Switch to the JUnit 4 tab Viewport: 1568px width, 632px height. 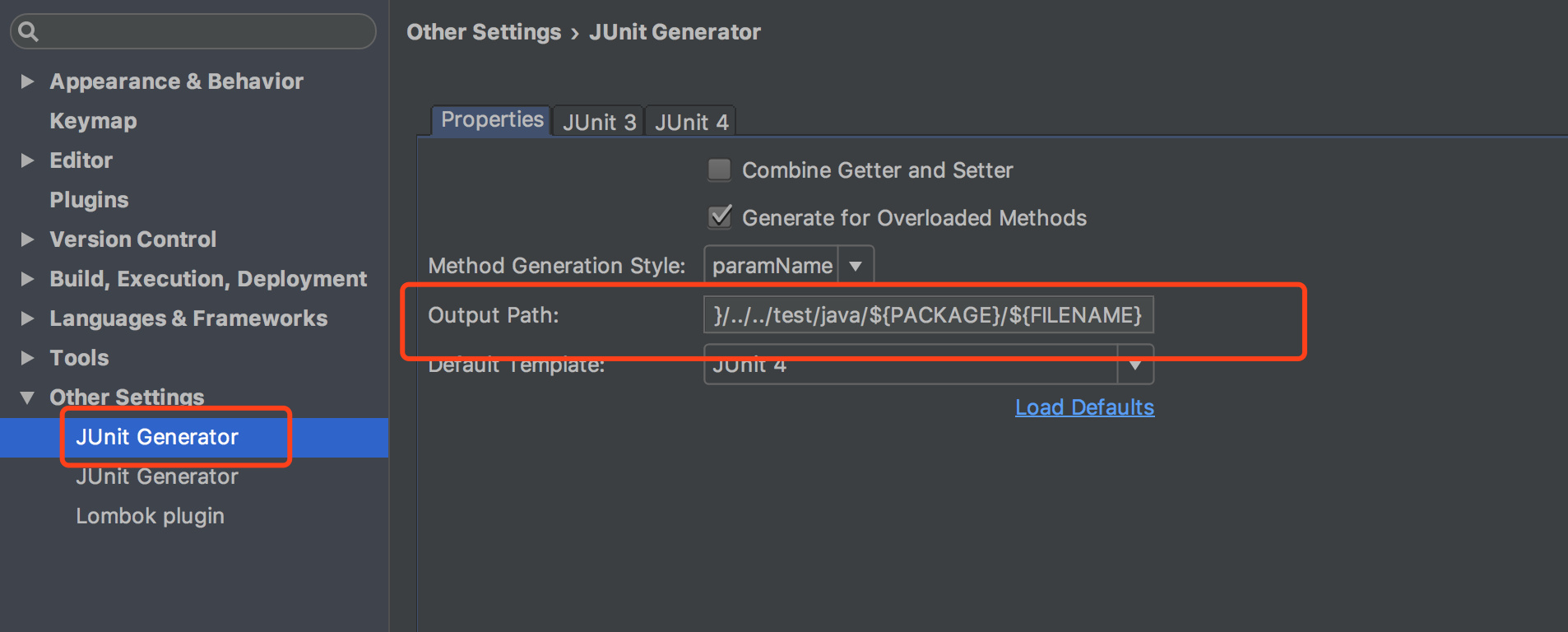click(691, 122)
